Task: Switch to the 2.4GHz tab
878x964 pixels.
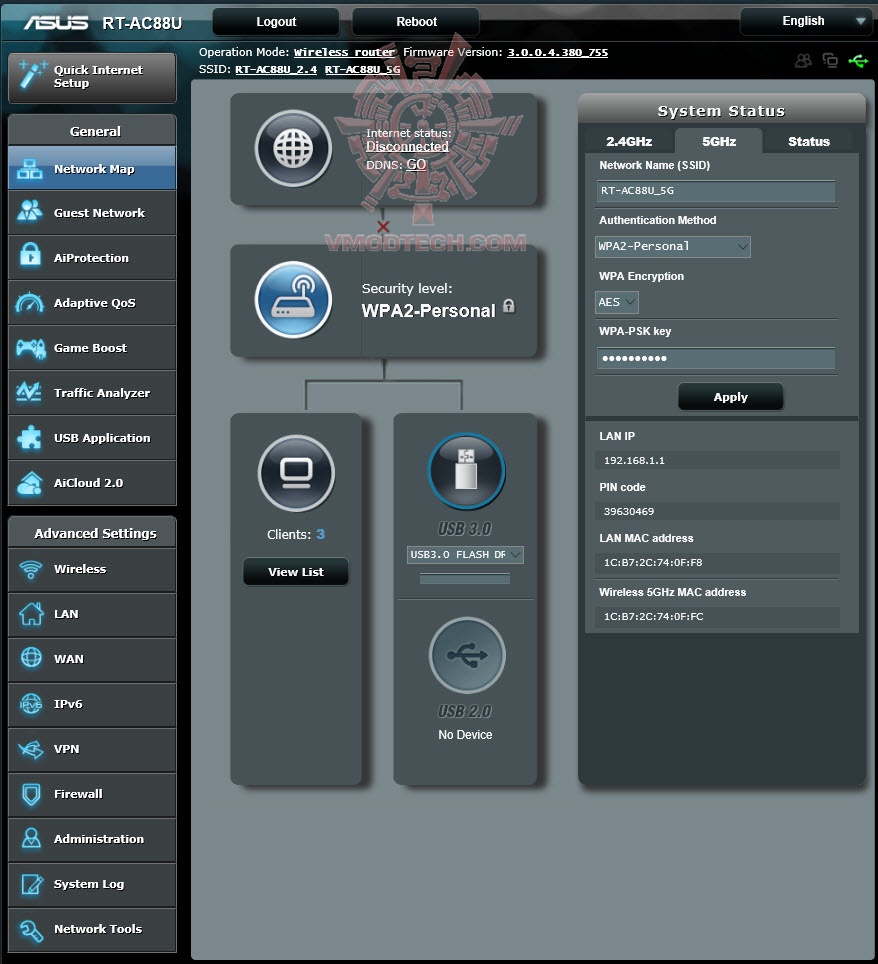Action: [x=629, y=141]
